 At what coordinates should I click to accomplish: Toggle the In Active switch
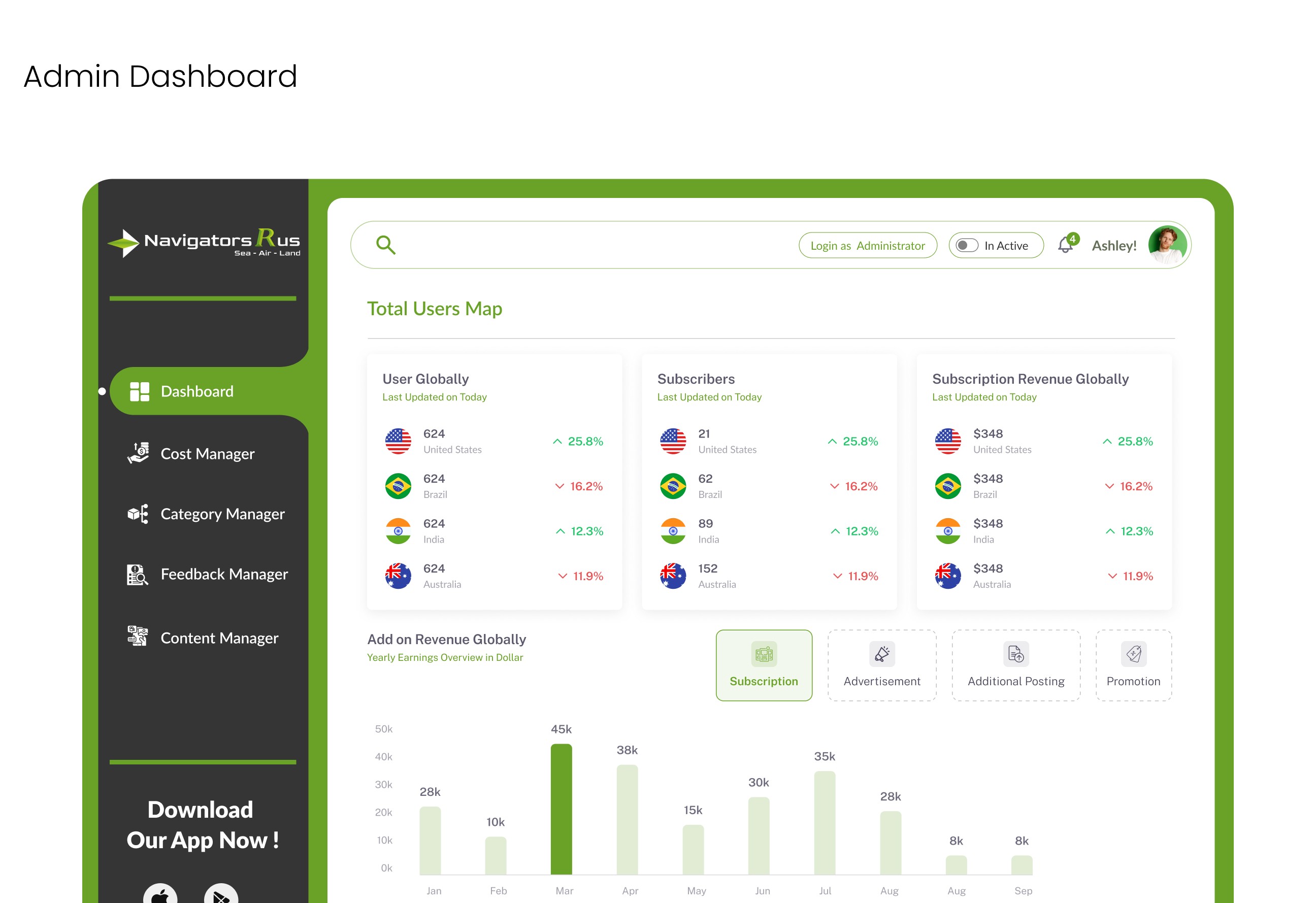pyautogui.click(x=967, y=245)
